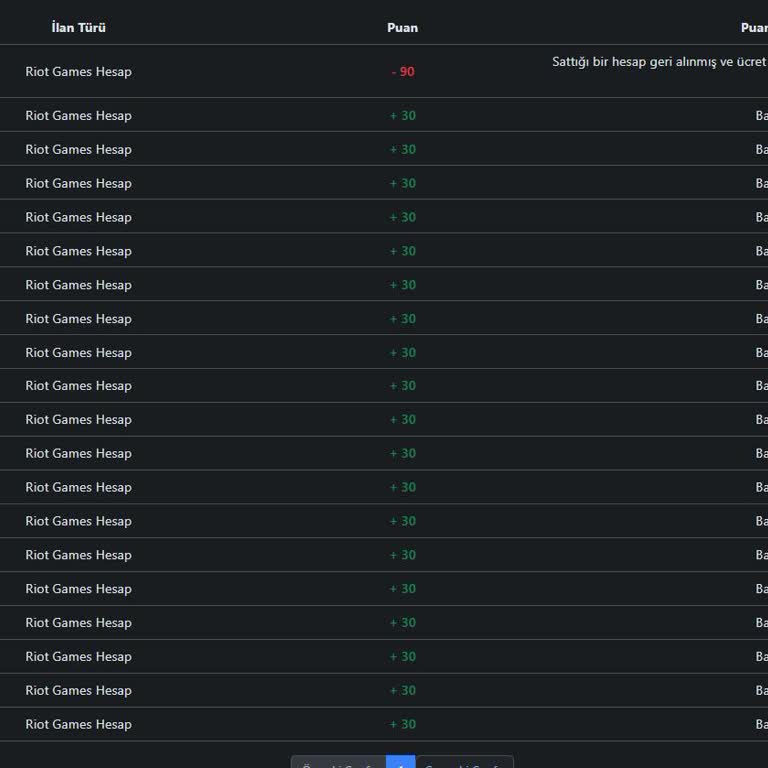Image resolution: width=768 pixels, height=768 pixels.
Task: Click the Puan column header
Action: 402,28
